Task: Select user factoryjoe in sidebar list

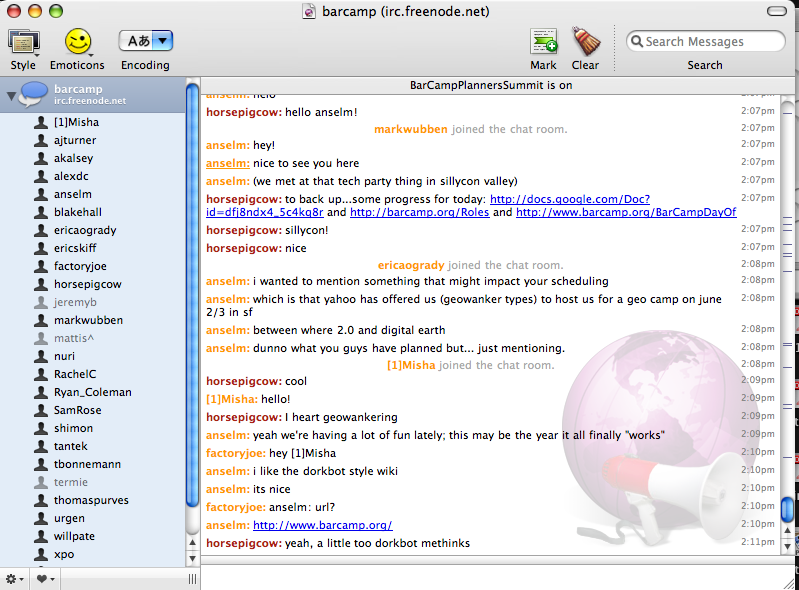Action: (80, 266)
